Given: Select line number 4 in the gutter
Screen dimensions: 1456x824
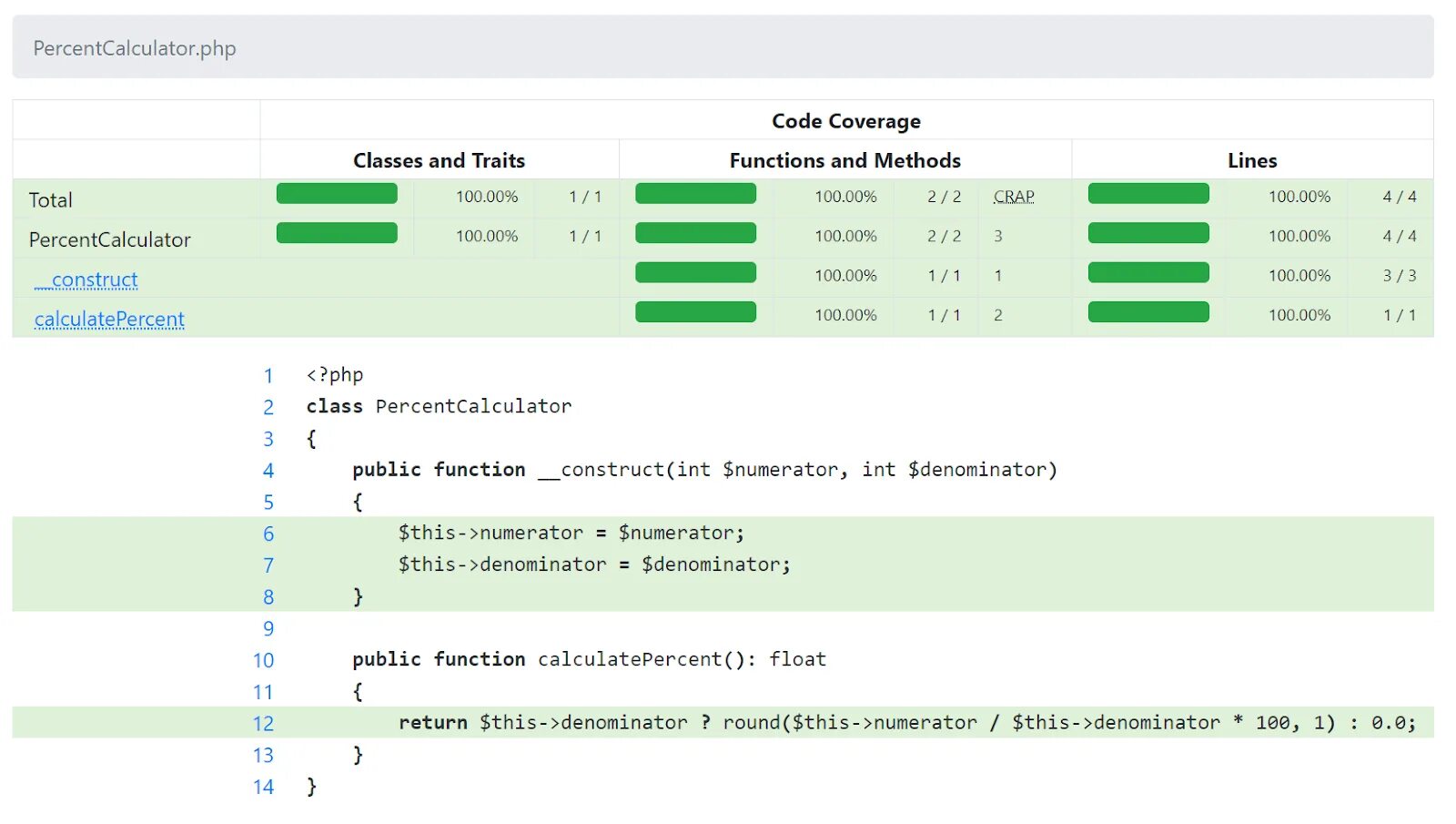Looking at the screenshot, I should click(268, 471).
